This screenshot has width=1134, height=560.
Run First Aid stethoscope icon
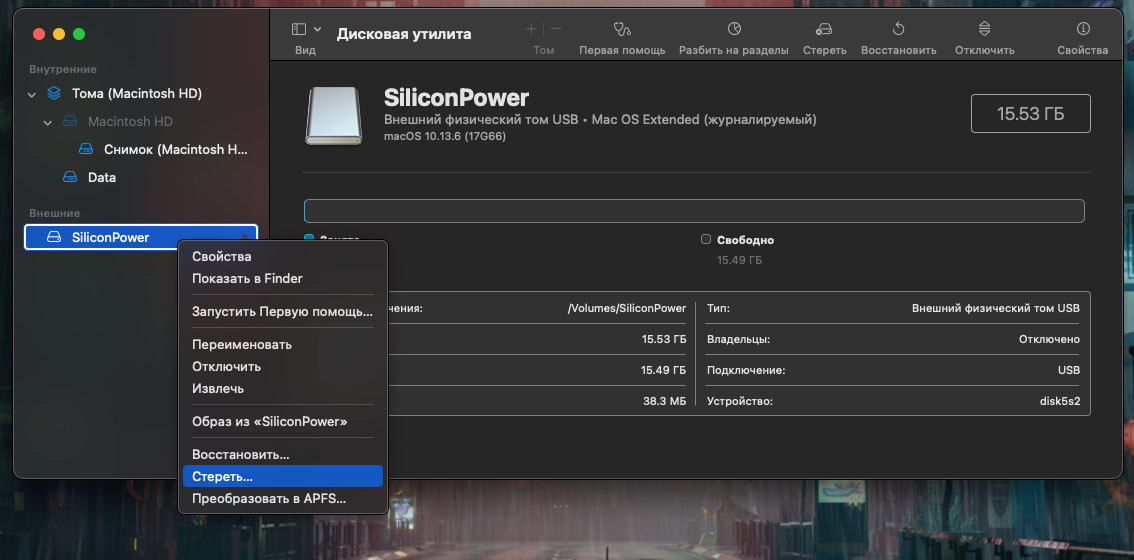point(622,29)
